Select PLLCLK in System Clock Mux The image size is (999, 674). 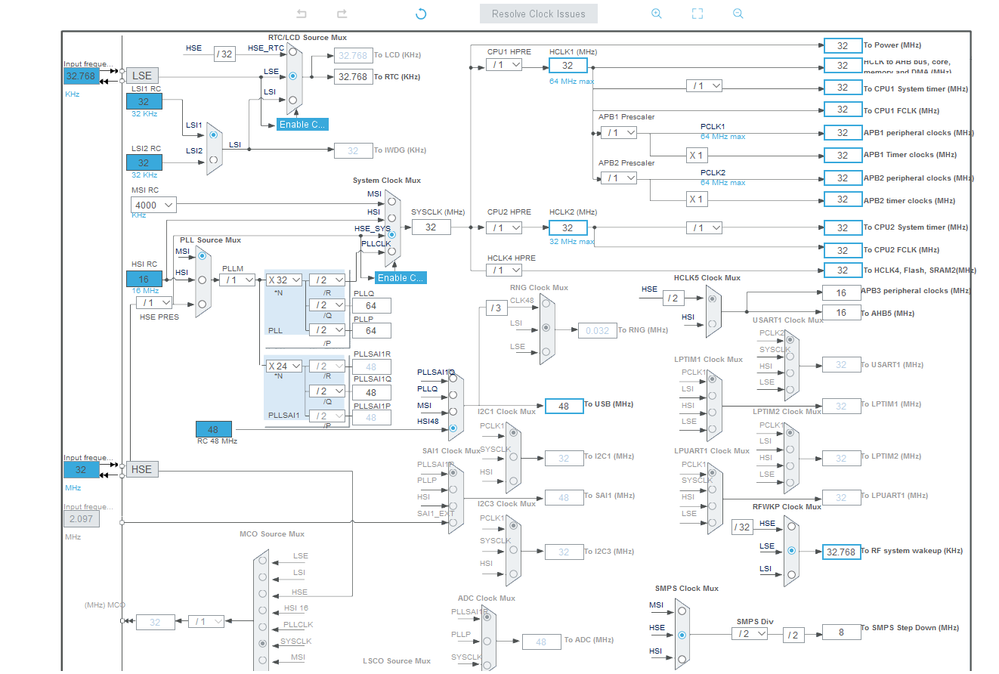pos(392,251)
